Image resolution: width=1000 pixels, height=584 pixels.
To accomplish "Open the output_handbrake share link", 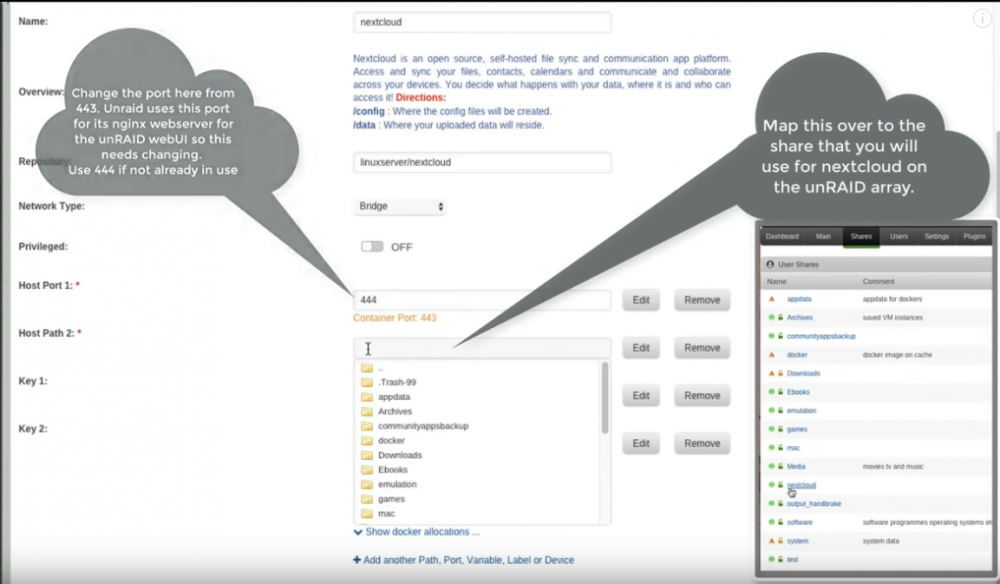I will click(x=814, y=504).
